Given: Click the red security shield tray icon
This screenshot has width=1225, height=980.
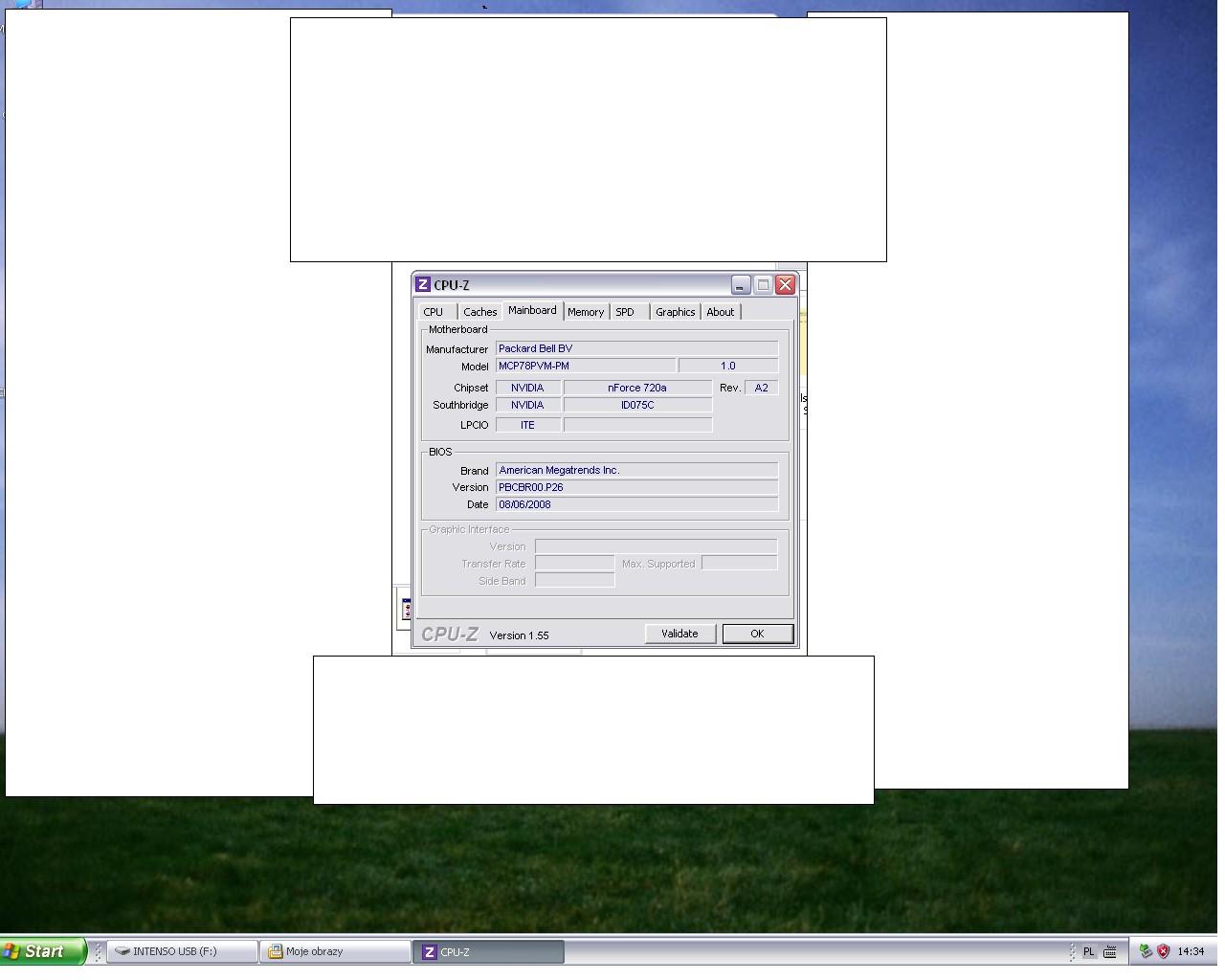Looking at the screenshot, I should coord(1164,951).
